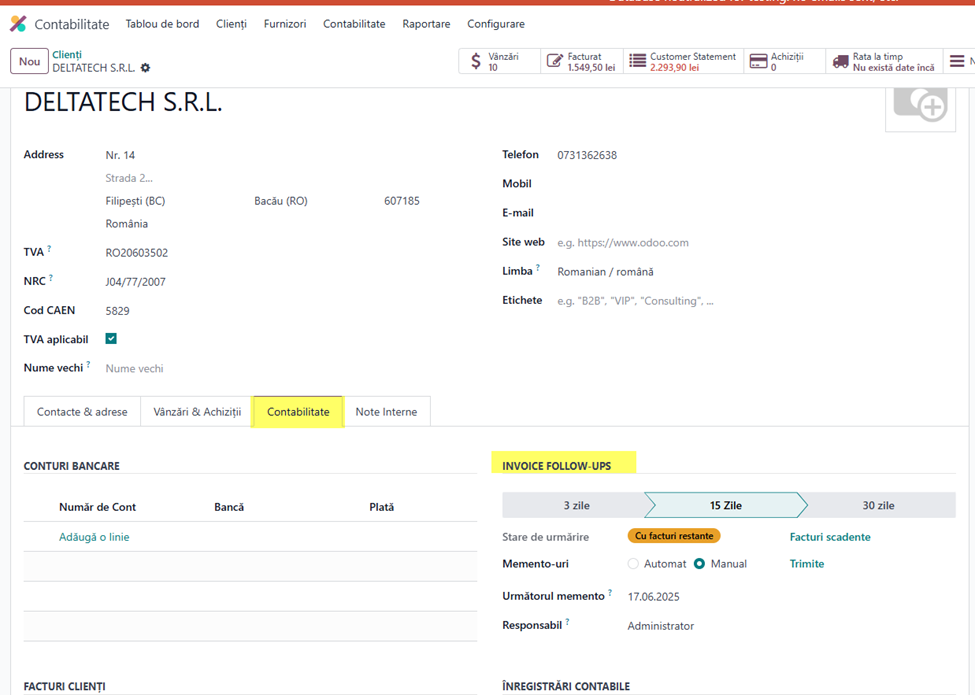Click the Rata la timp truck icon
The image size is (975, 695).
pyautogui.click(x=840, y=61)
